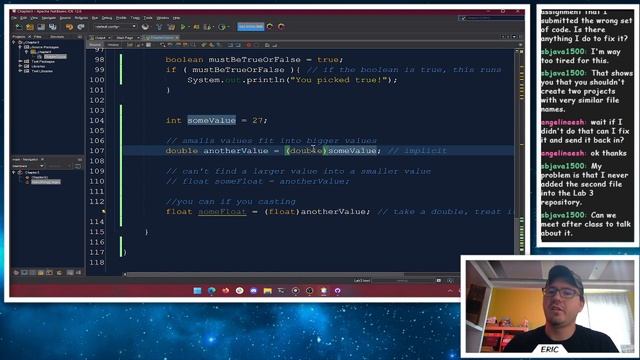Open the Window menu
Image resolution: width=640 pixels, height=360 pixels.
point(162,18)
